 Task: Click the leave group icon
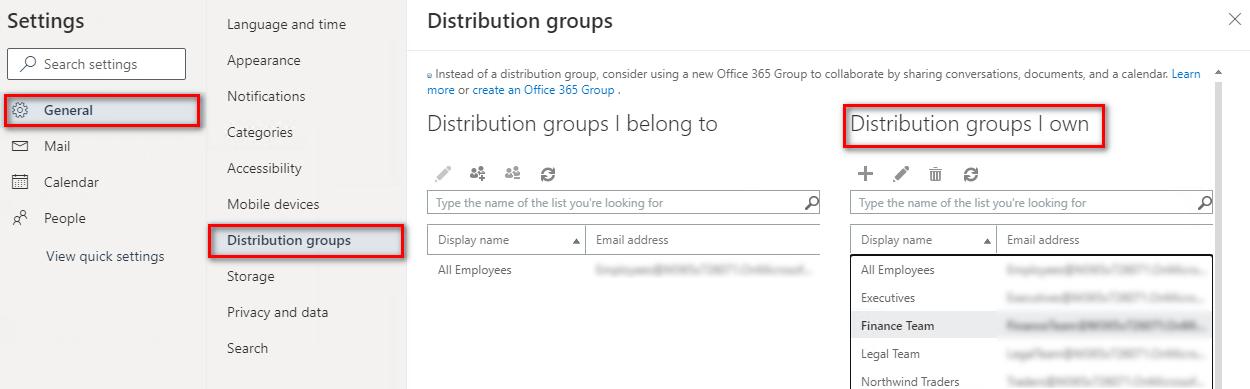coord(513,174)
